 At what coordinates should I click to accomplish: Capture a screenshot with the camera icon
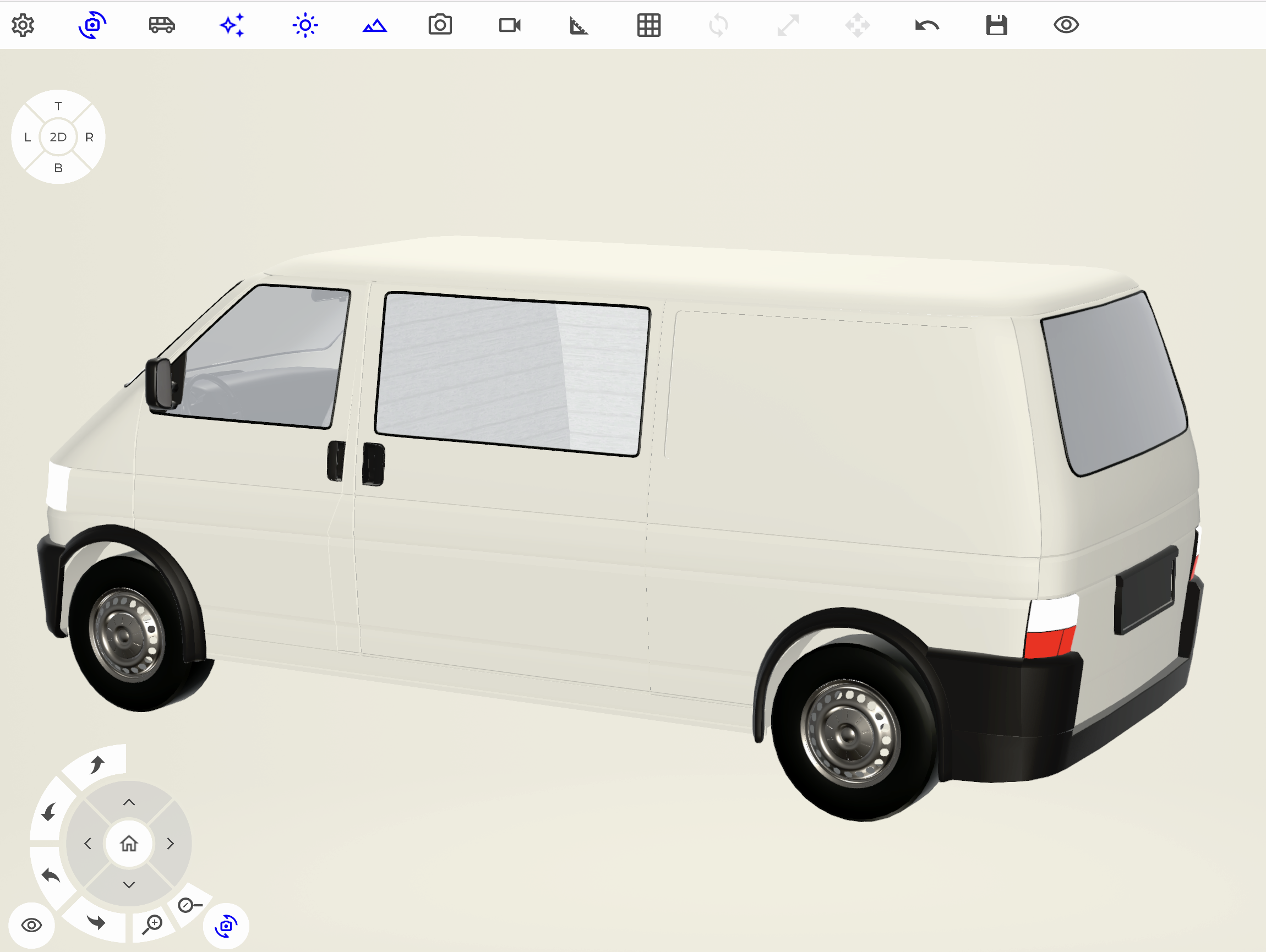pyautogui.click(x=440, y=25)
